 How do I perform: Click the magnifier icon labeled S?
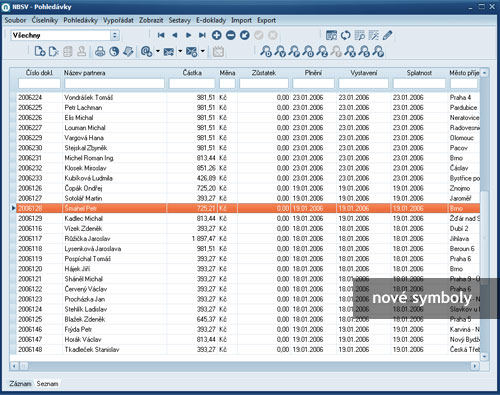point(364,51)
